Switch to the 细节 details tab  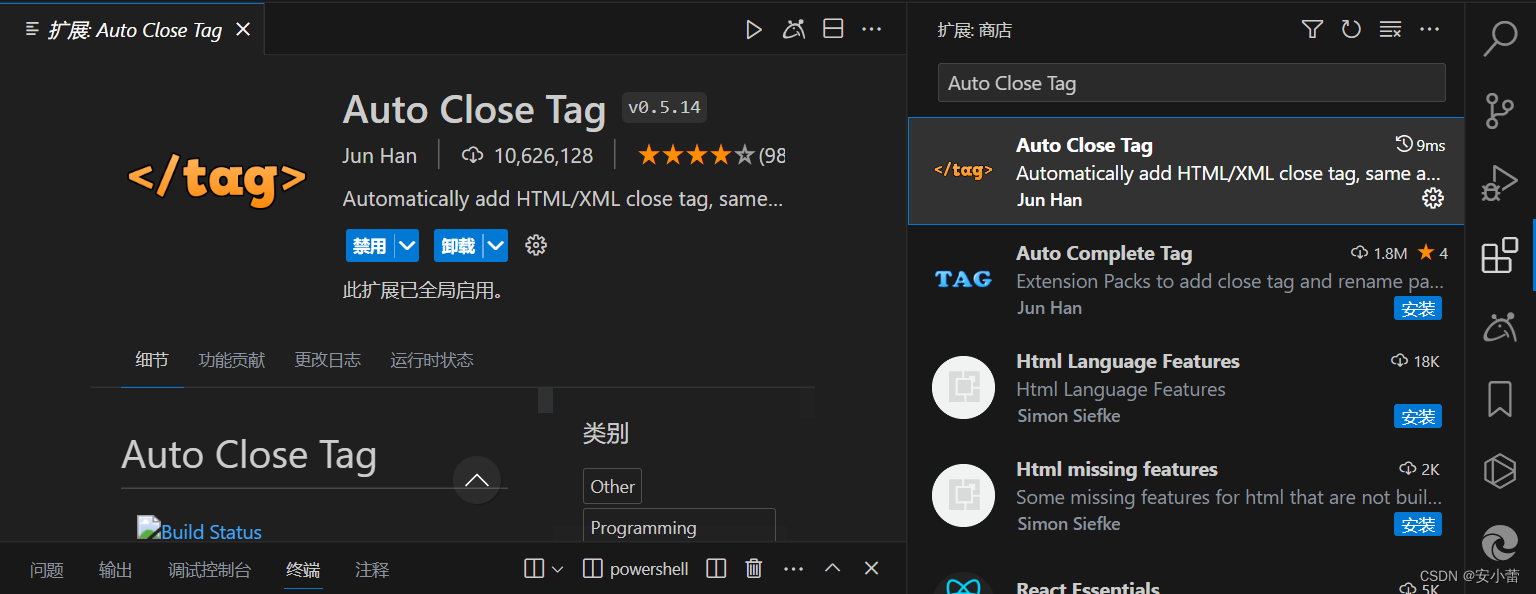tap(152, 360)
